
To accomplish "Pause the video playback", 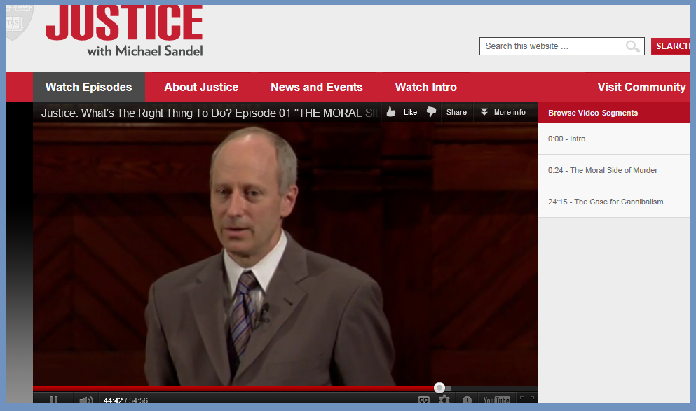I will pos(53,399).
